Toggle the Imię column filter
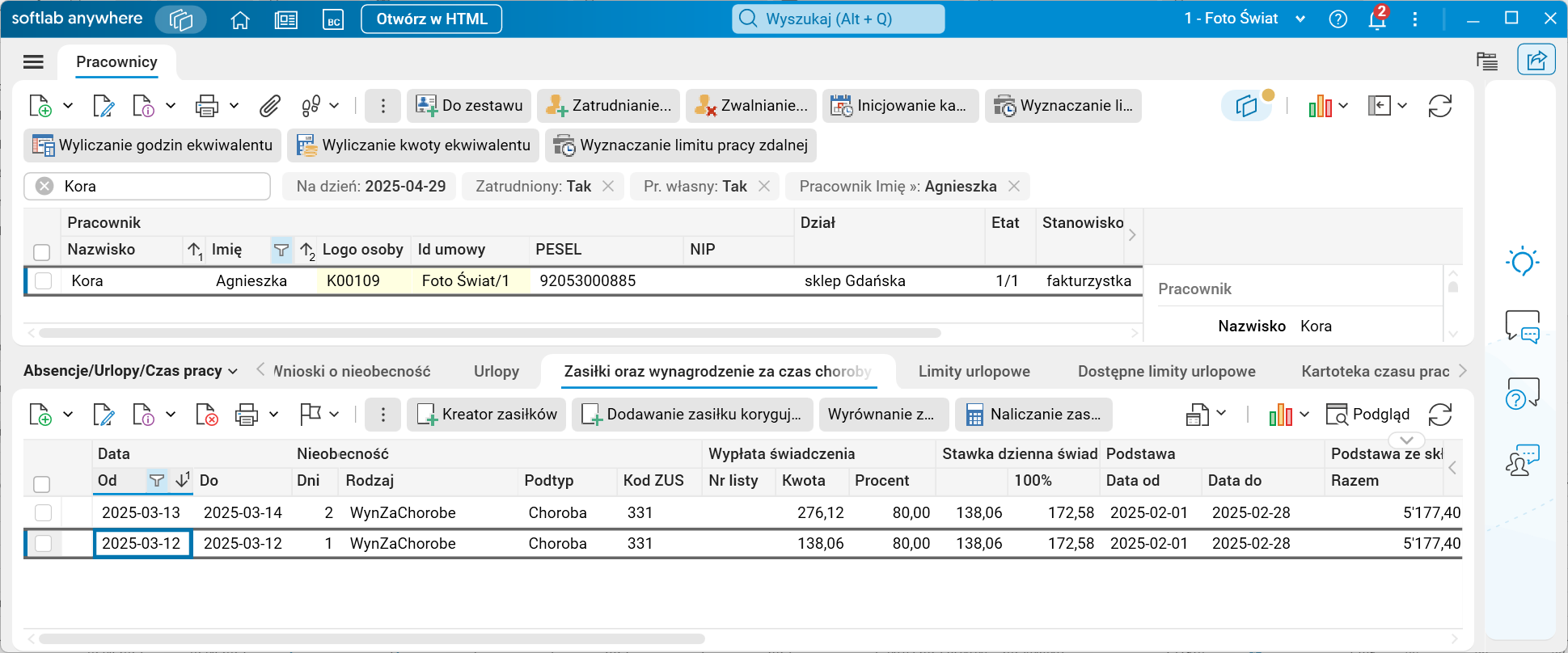The width and height of the screenshot is (1568, 653). 281,251
